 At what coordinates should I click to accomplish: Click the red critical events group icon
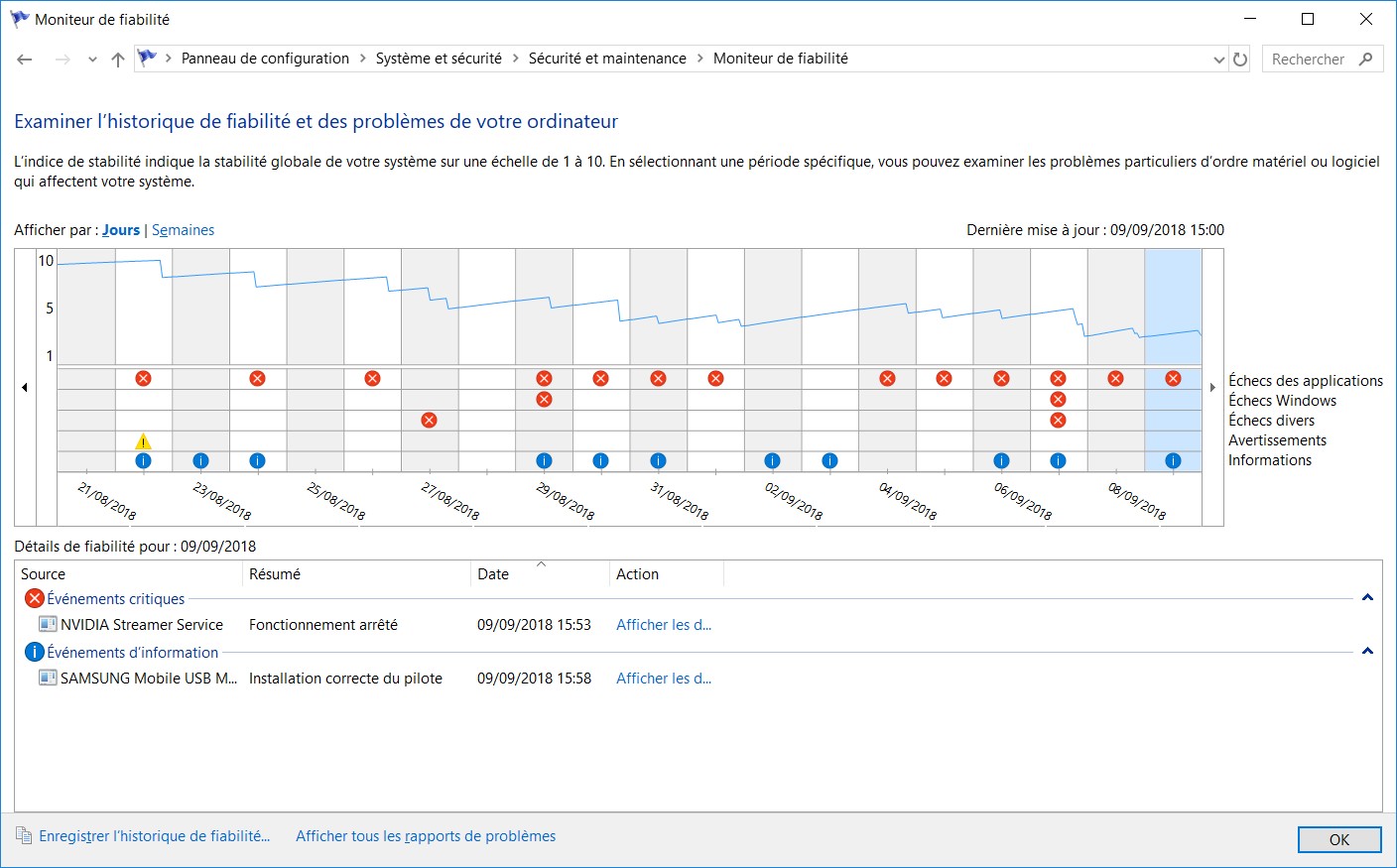pyautogui.click(x=34, y=598)
